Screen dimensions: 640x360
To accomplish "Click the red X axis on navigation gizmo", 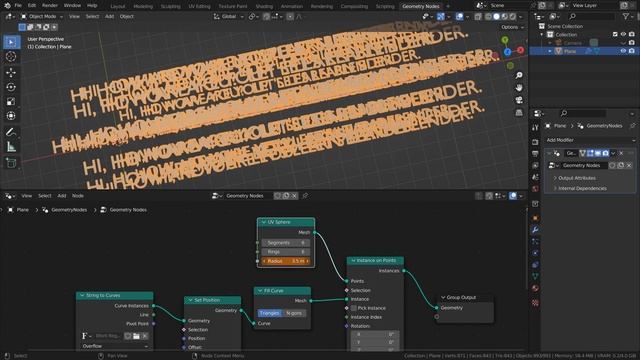I will pyautogui.click(x=520, y=50).
